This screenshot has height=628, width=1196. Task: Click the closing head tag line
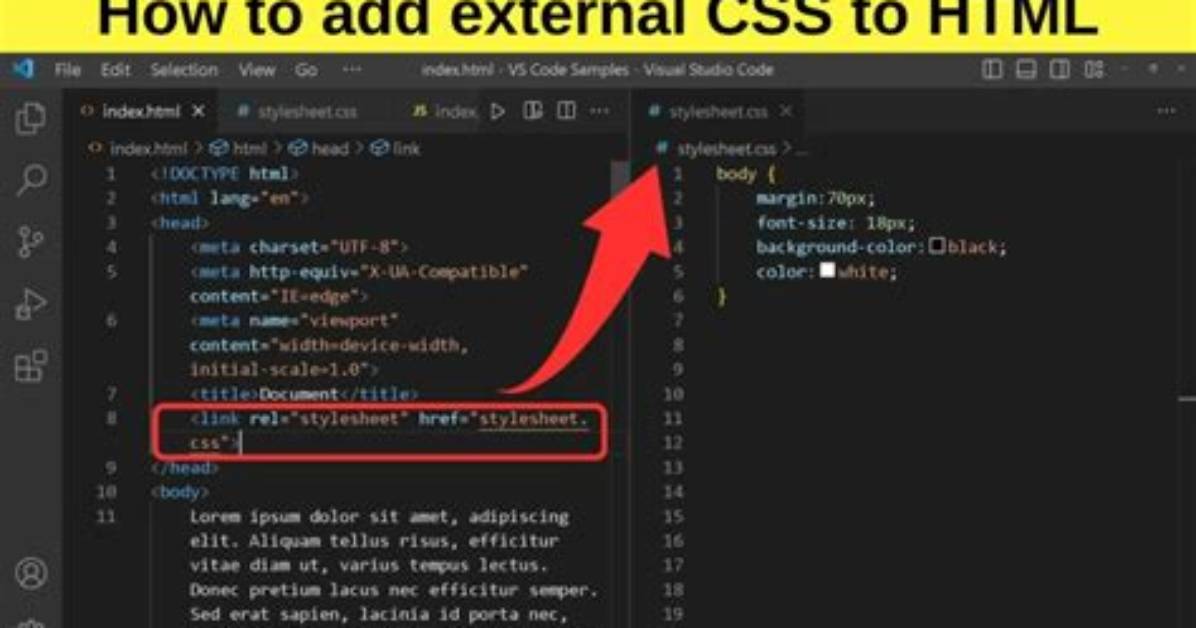point(185,468)
